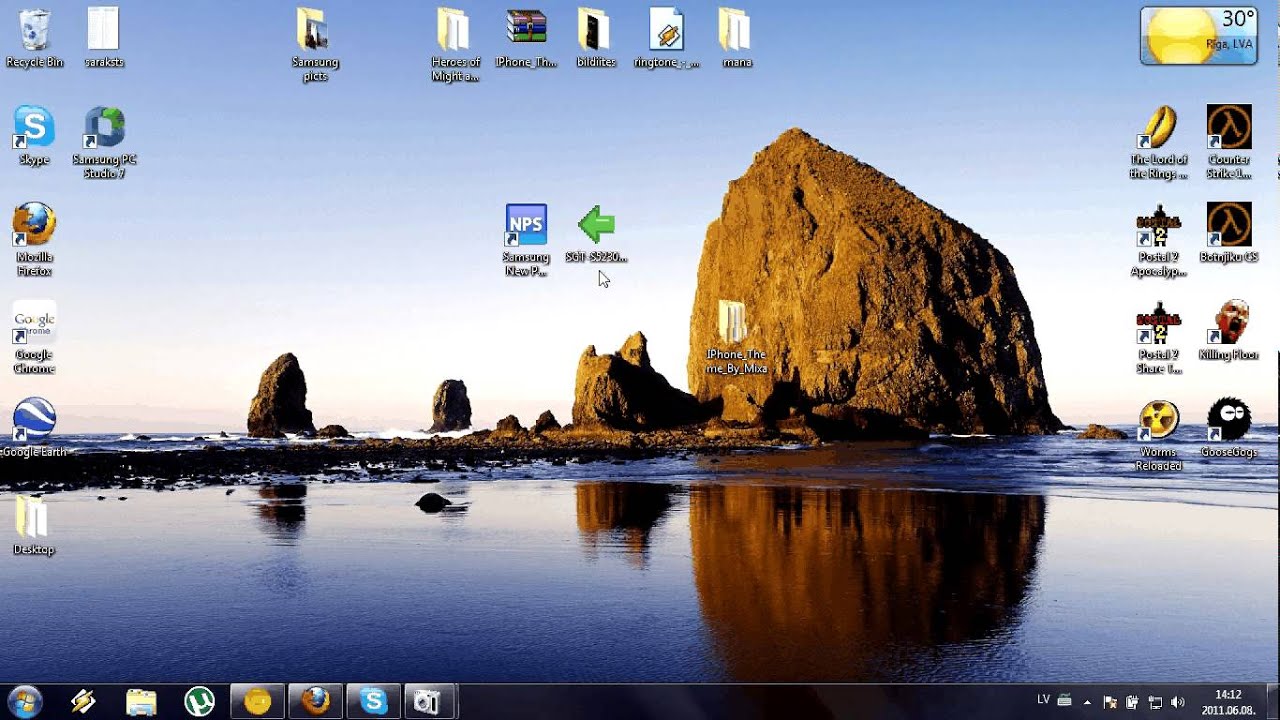Click the Riga weather gadget
Screen dimensions: 1280x720
[x=1199, y=36]
